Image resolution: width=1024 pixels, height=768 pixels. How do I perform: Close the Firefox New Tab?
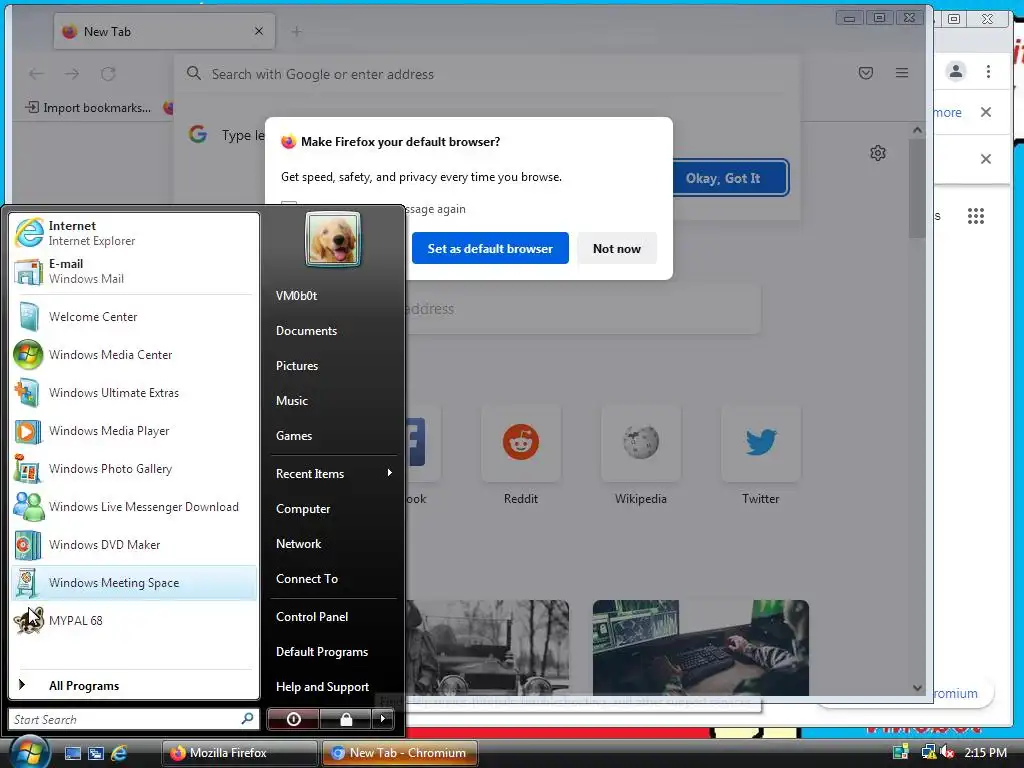[x=259, y=31]
